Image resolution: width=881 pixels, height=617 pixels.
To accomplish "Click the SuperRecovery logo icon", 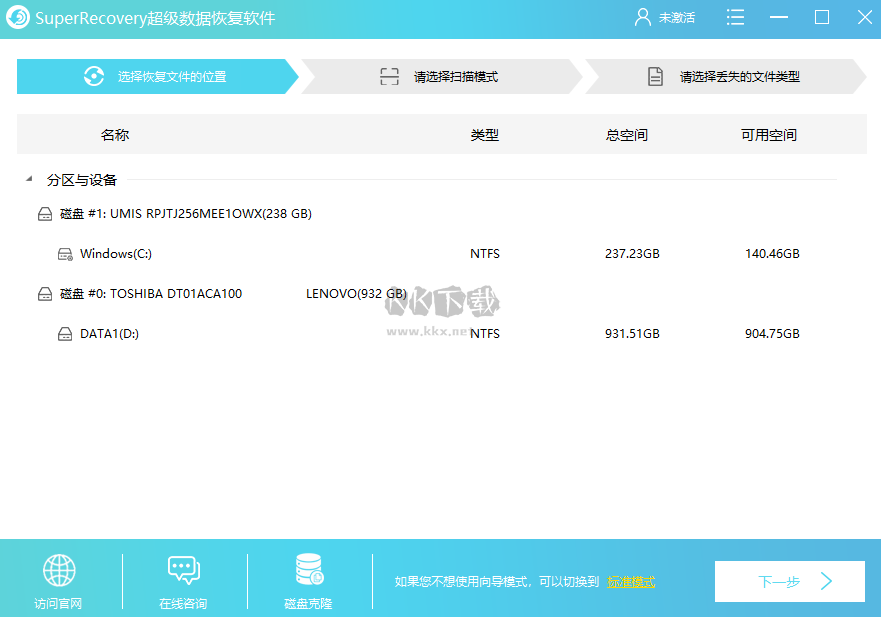I will pos(18,17).
